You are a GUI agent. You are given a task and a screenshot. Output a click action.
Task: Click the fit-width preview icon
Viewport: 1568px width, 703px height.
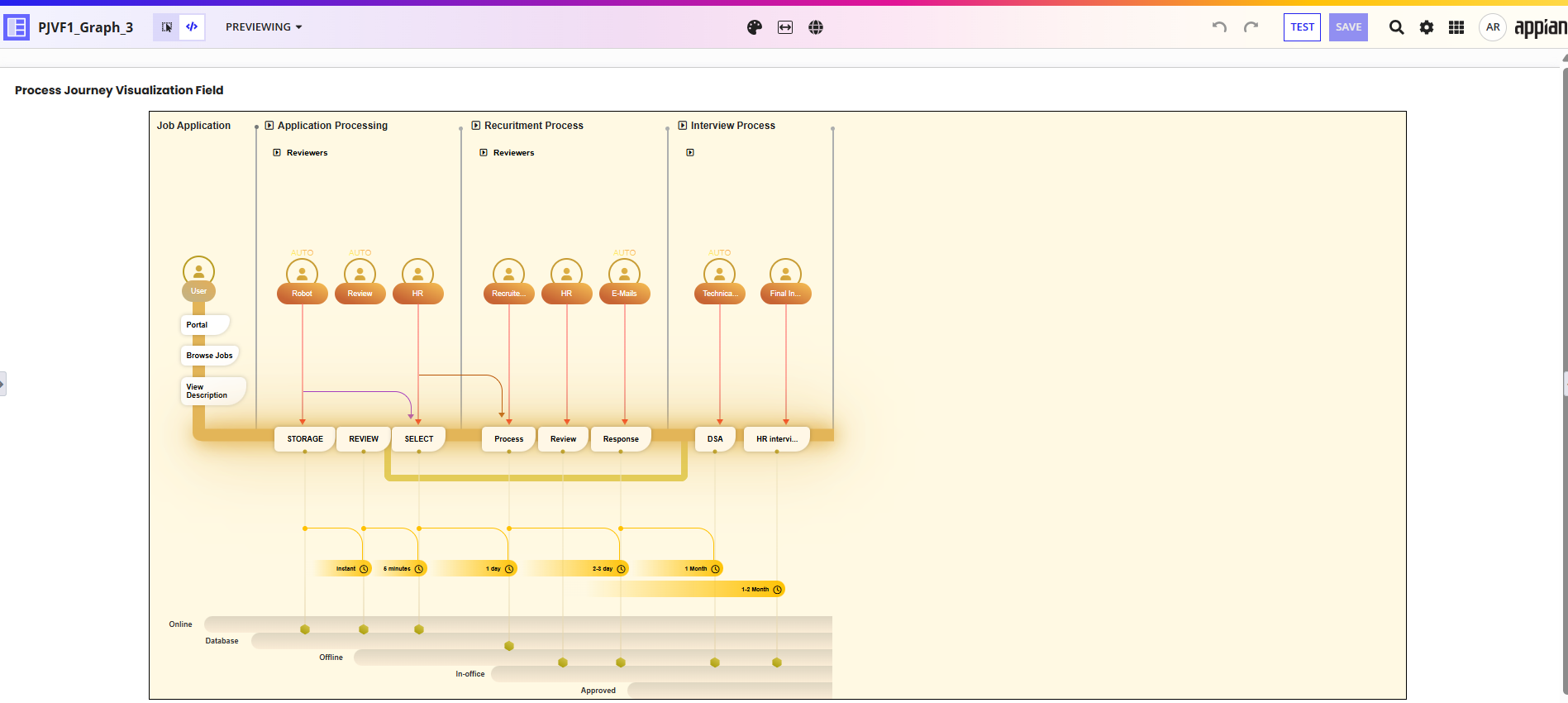tap(785, 27)
